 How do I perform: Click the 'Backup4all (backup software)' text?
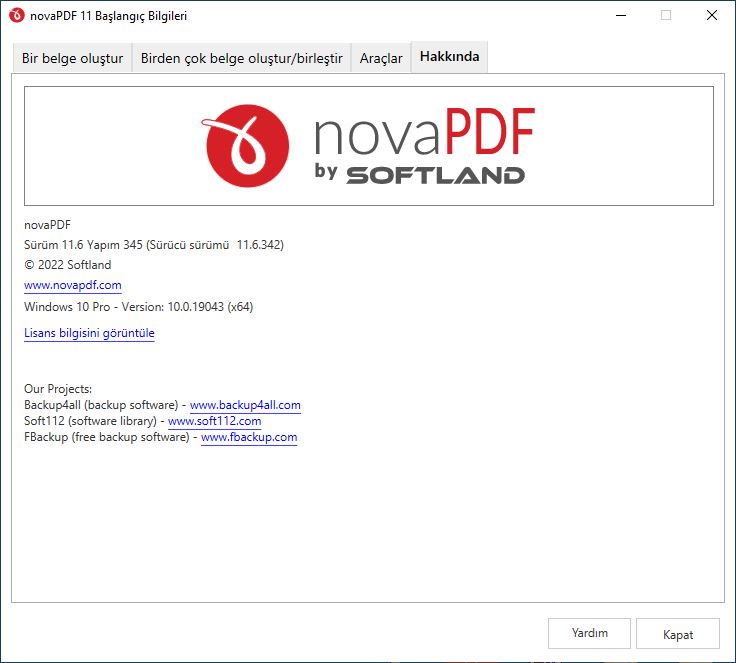(101, 405)
